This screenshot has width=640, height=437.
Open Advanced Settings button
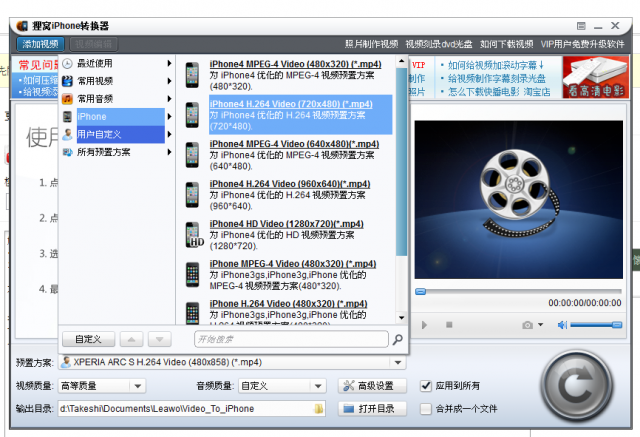pyautogui.click(x=372, y=386)
